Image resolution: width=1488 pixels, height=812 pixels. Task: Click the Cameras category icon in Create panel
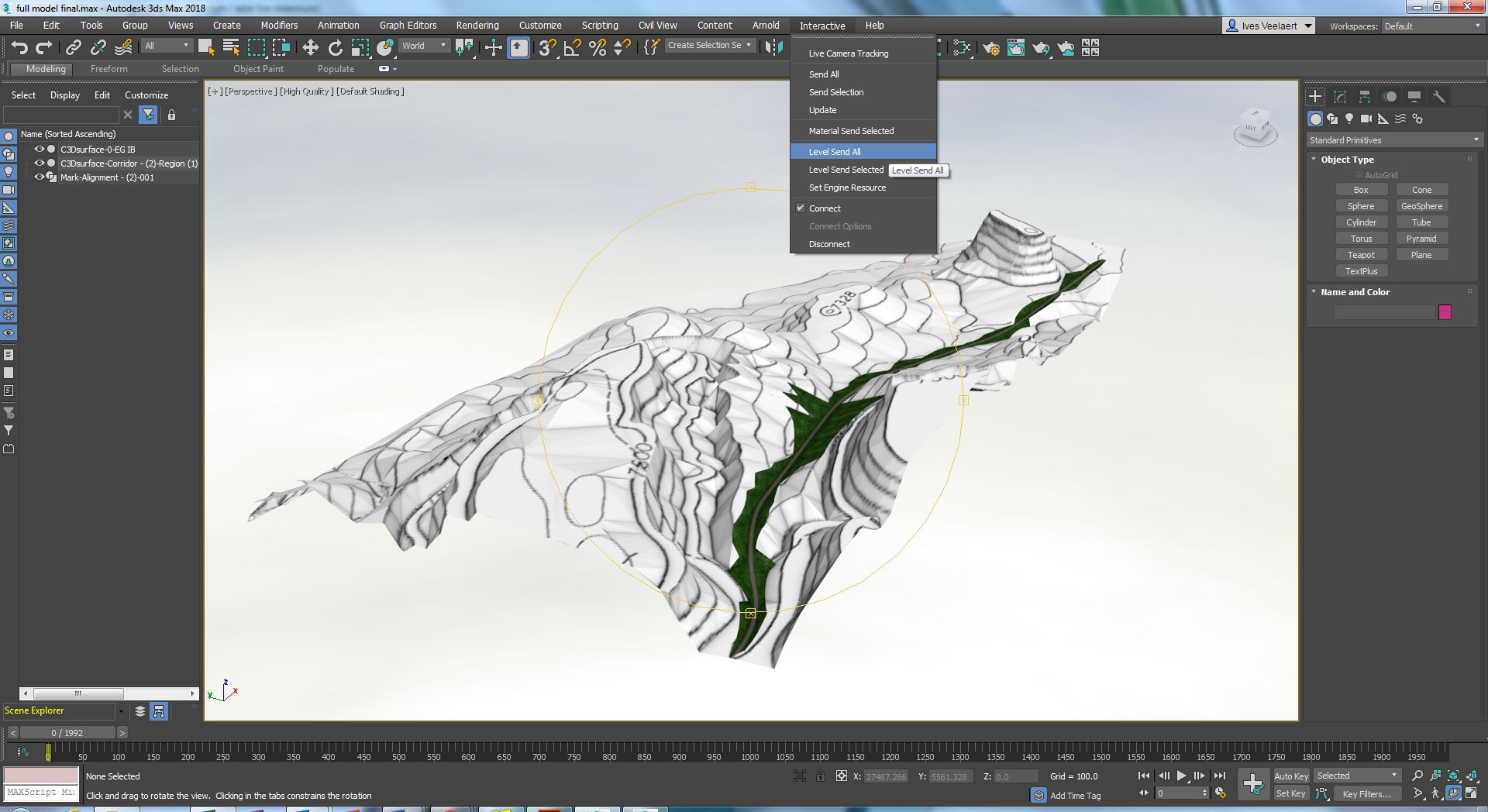pyautogui.click(x=1366, y=119)
